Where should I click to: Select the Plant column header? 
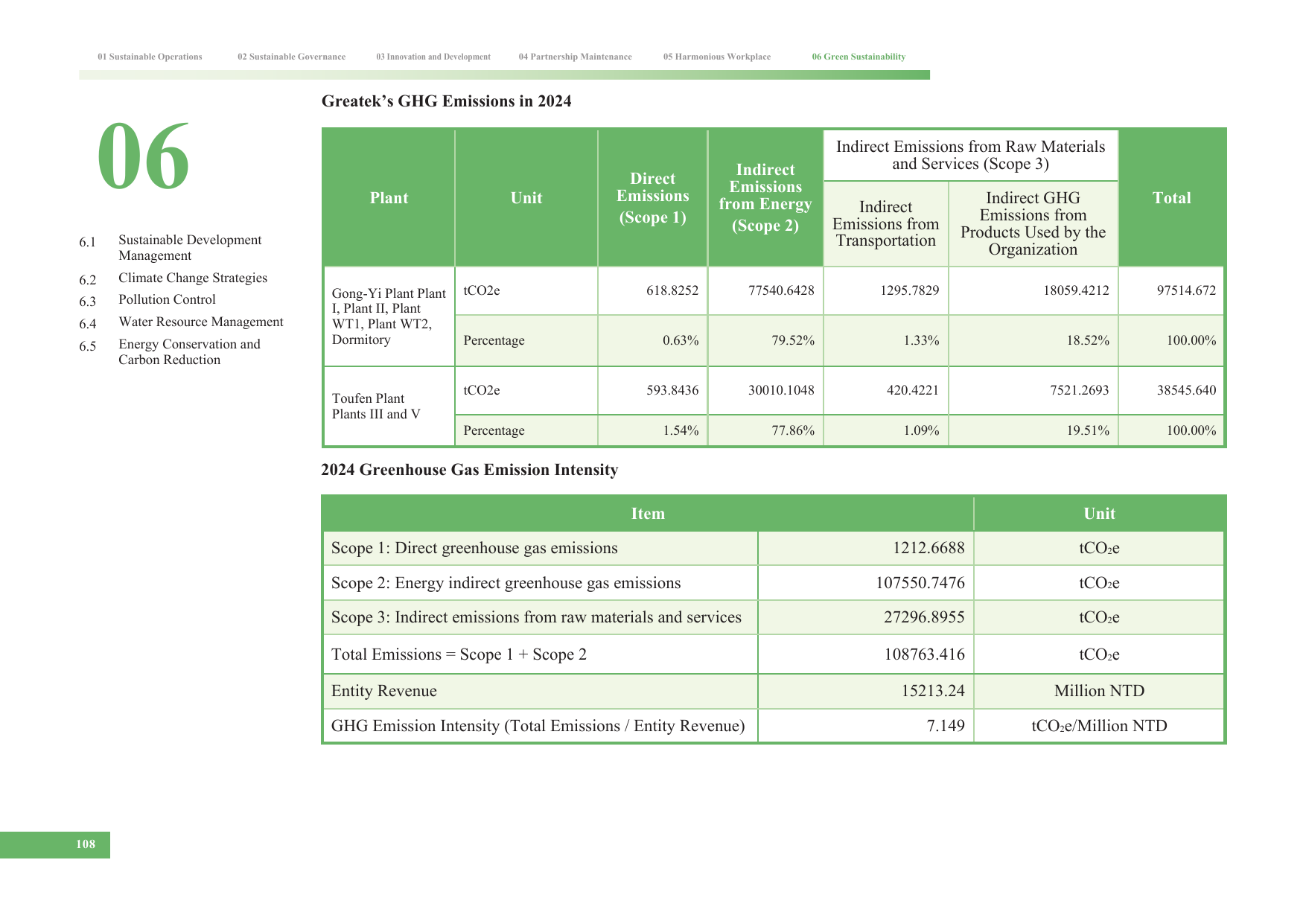389,198
